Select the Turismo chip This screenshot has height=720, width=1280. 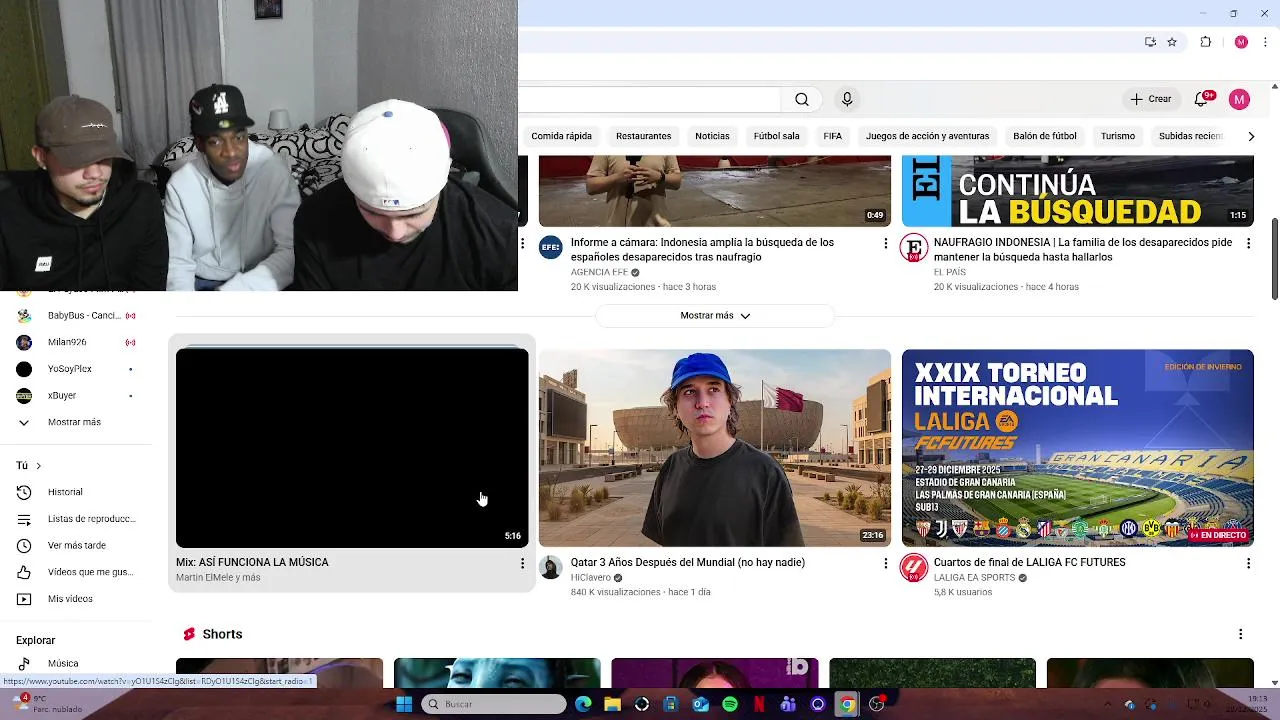pyautogui.click(x=1118, y=136)
